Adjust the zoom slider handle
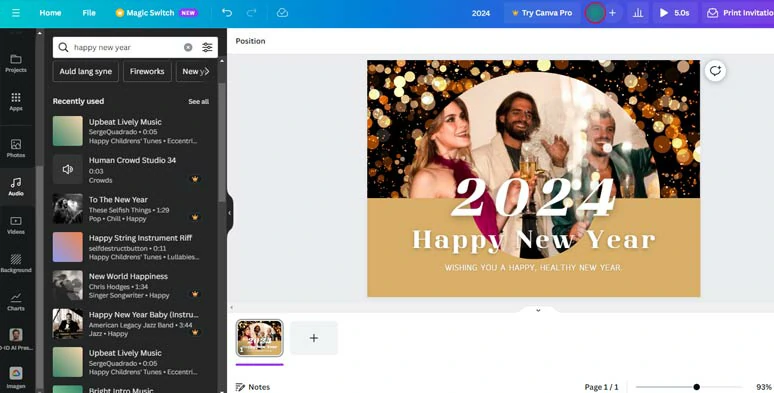The height and width of the screenshot is (393, 774). (x=697, y=387)
